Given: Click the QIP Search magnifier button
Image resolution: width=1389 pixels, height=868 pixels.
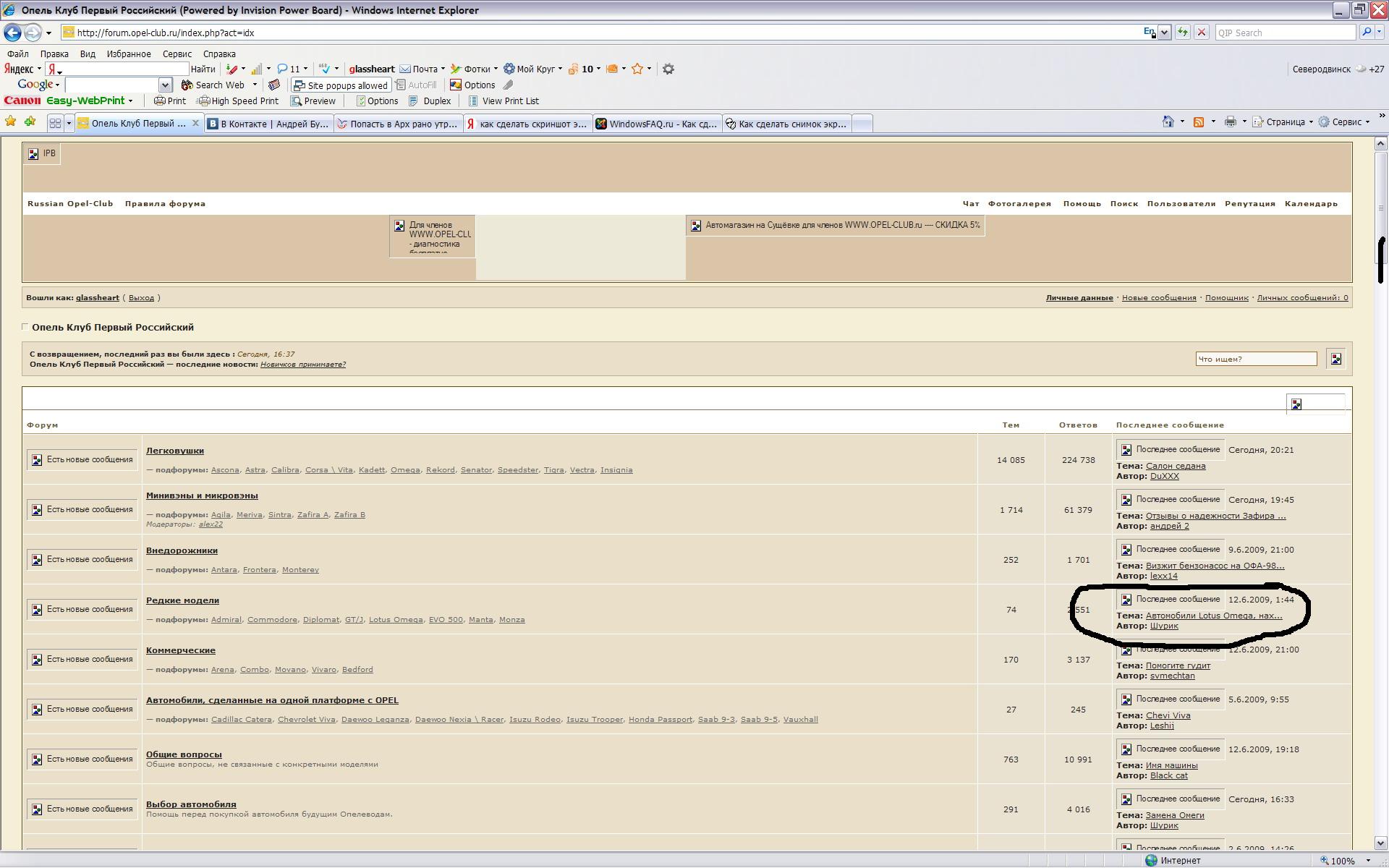Looking at the screenshot, I should click(x=1366, y=33).
